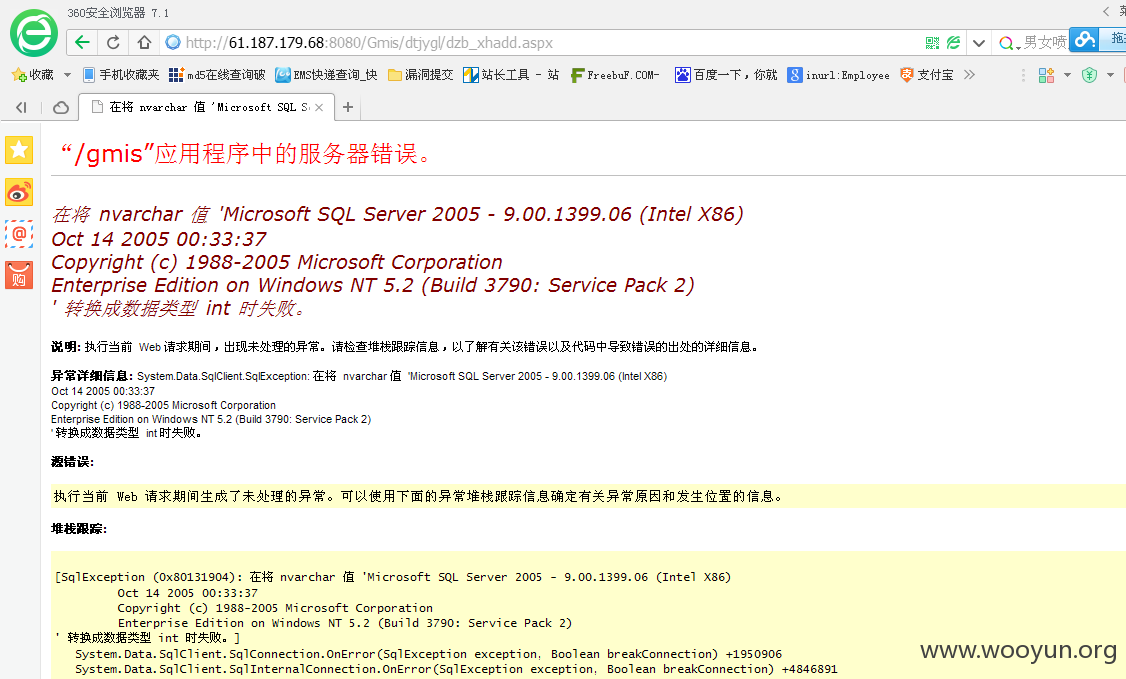Click the 360 browser logo

(x=33, y=33)
